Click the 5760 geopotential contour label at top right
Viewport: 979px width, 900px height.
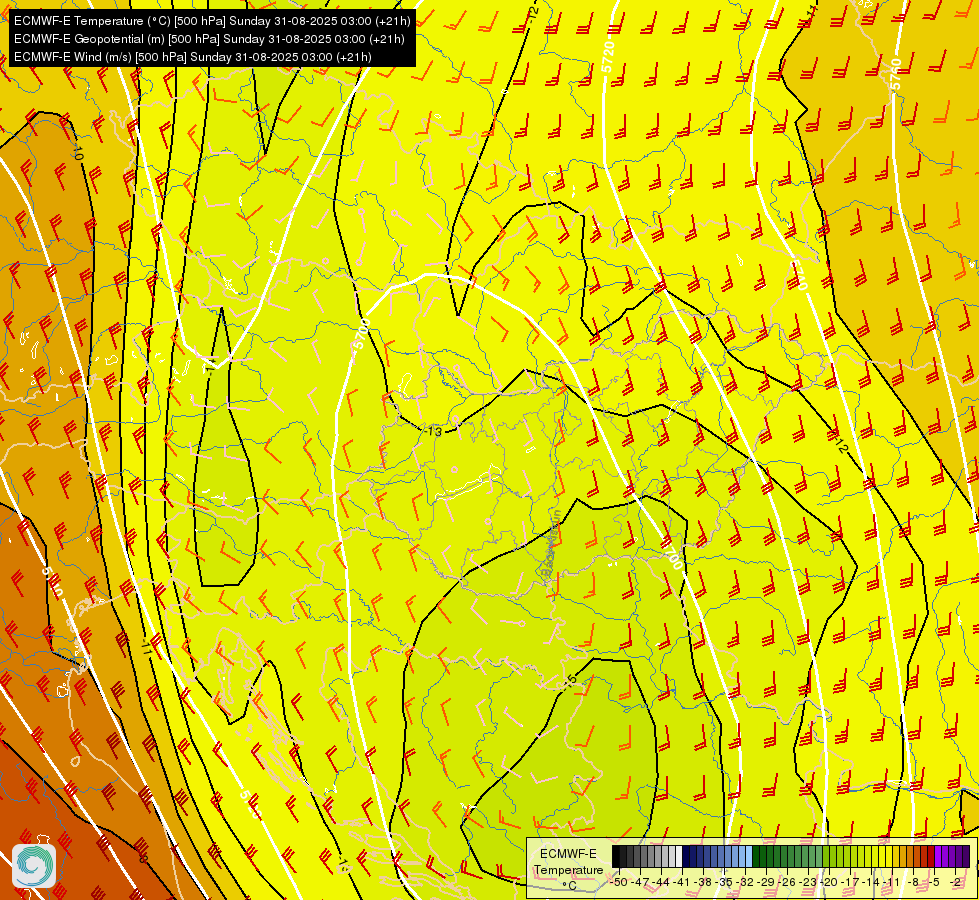point(896,74)
